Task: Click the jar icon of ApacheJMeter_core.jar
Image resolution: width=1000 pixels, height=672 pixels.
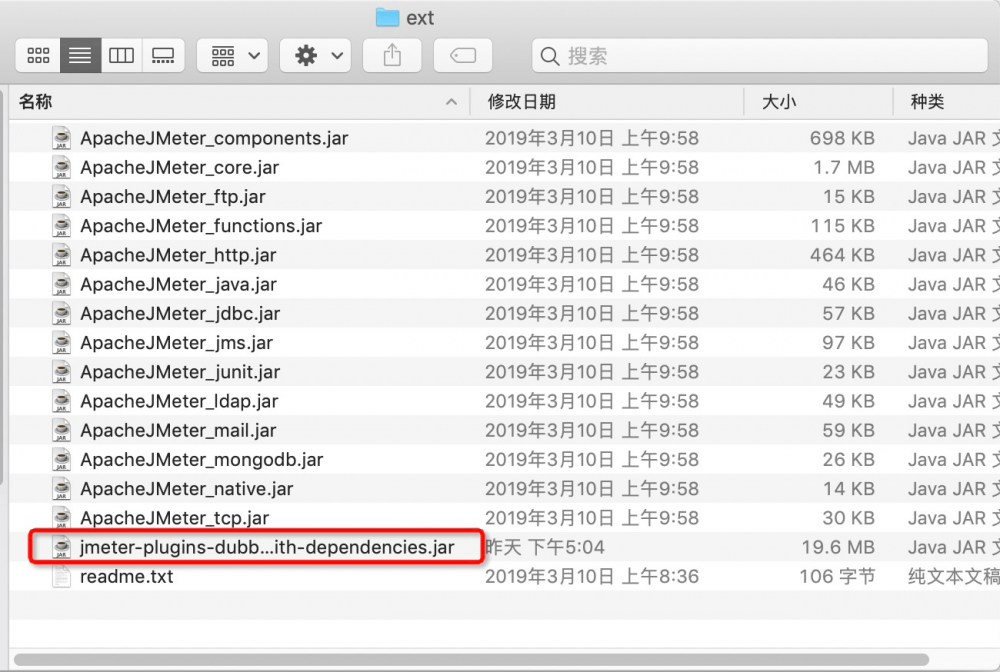Action: pyautogui.click(x=61, y=167)
